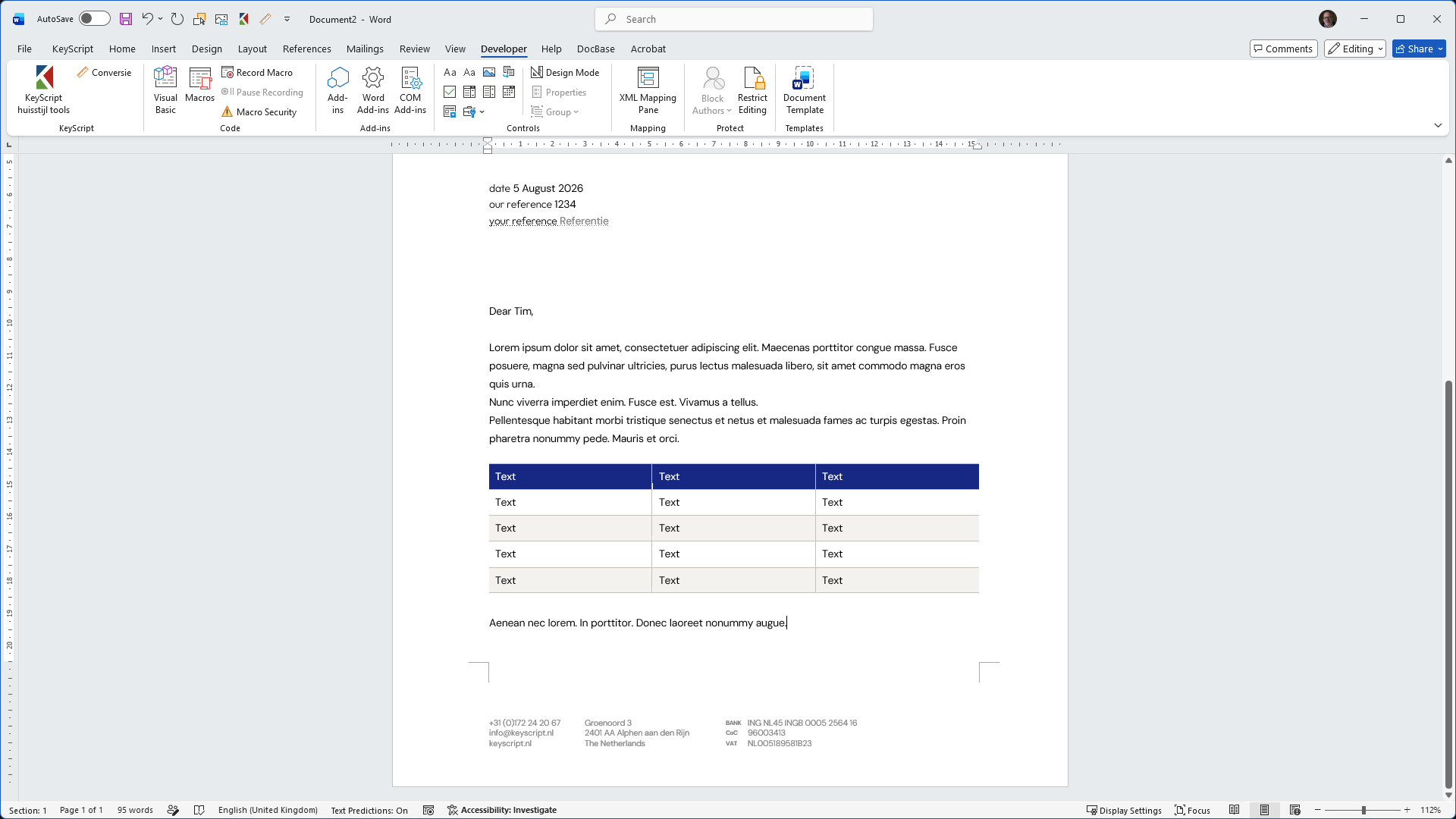Viewport: 1456px width, 819px height.
Task: Insert a Repeating Section content control
Action: pyautogui.click(x=450, y=111)
